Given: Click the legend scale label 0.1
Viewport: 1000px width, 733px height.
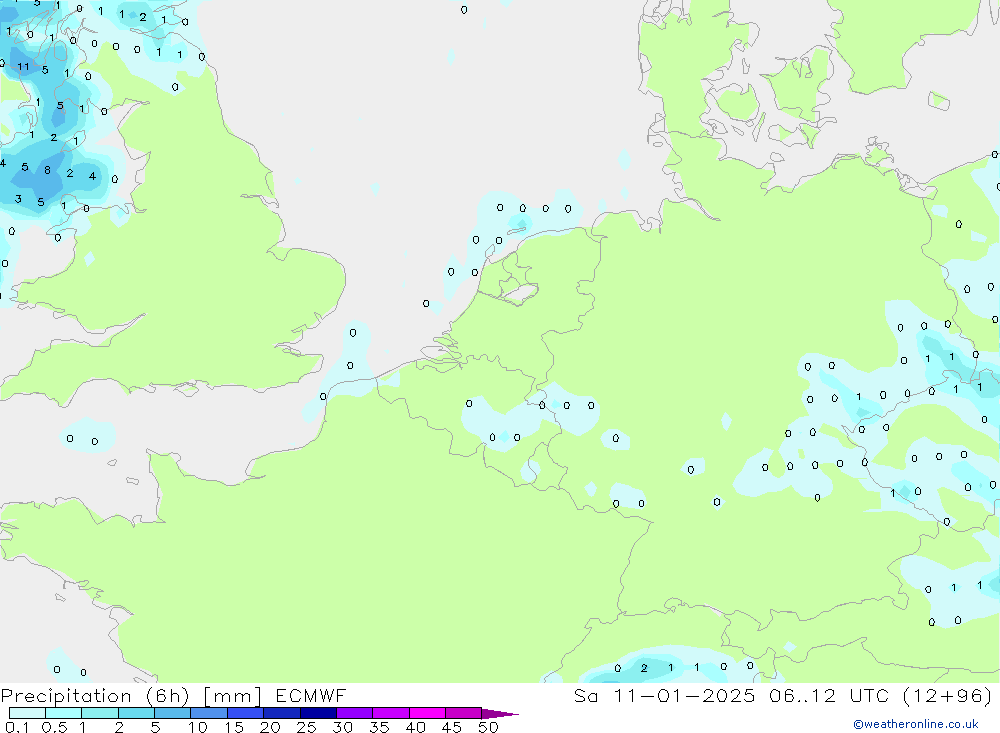Looking at the screenshot, I should pyautogui.click(x=16, y=728).
